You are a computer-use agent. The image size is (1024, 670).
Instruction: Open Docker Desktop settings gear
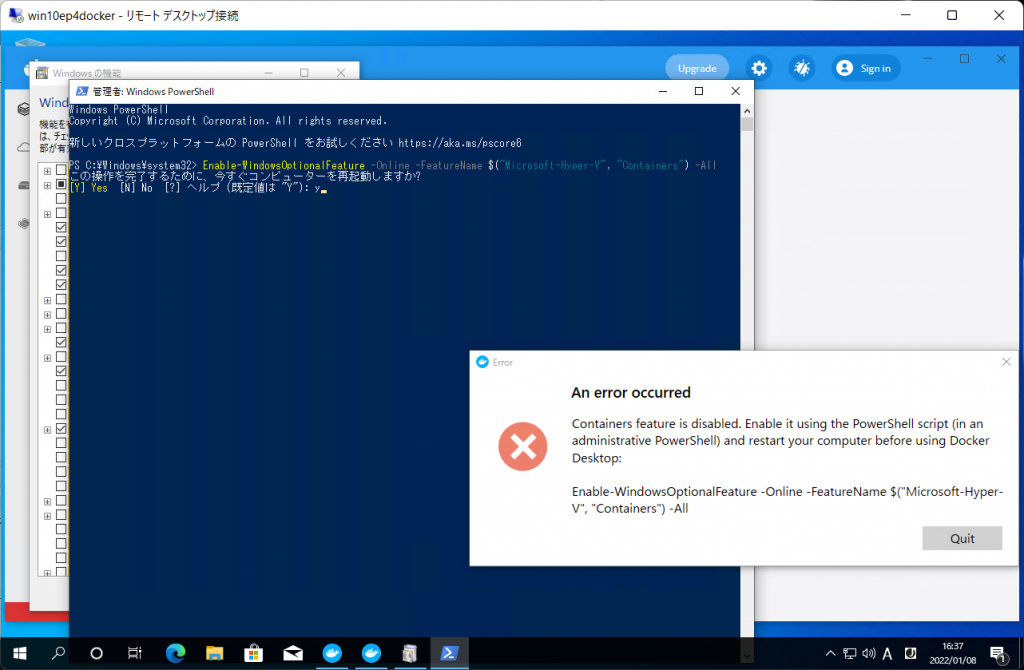[759, 68]
